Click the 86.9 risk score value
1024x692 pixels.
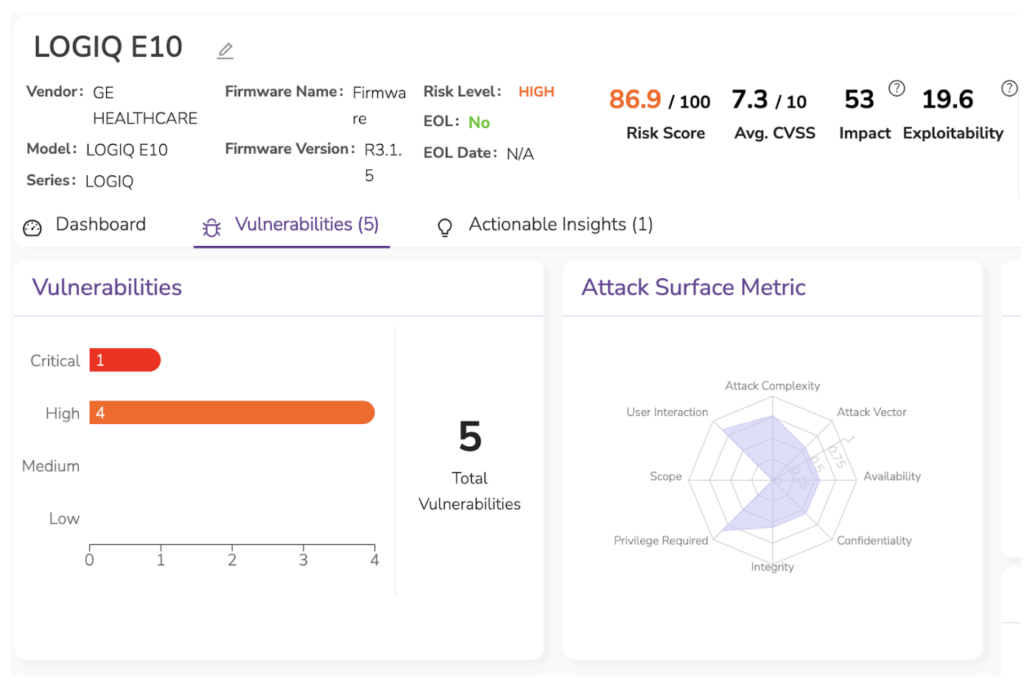coord(635,99)
